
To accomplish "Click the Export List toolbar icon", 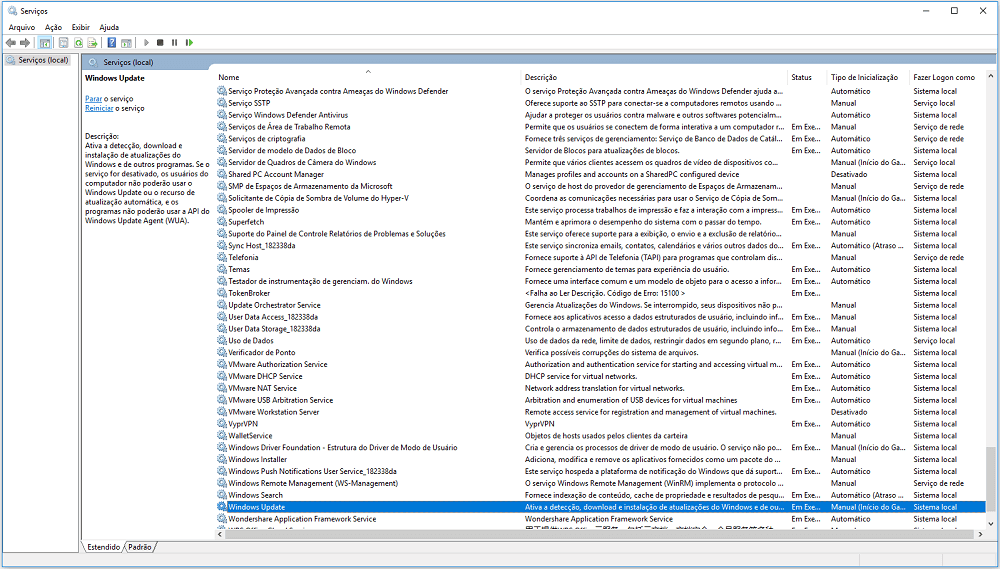I will [x=92, y=43].
